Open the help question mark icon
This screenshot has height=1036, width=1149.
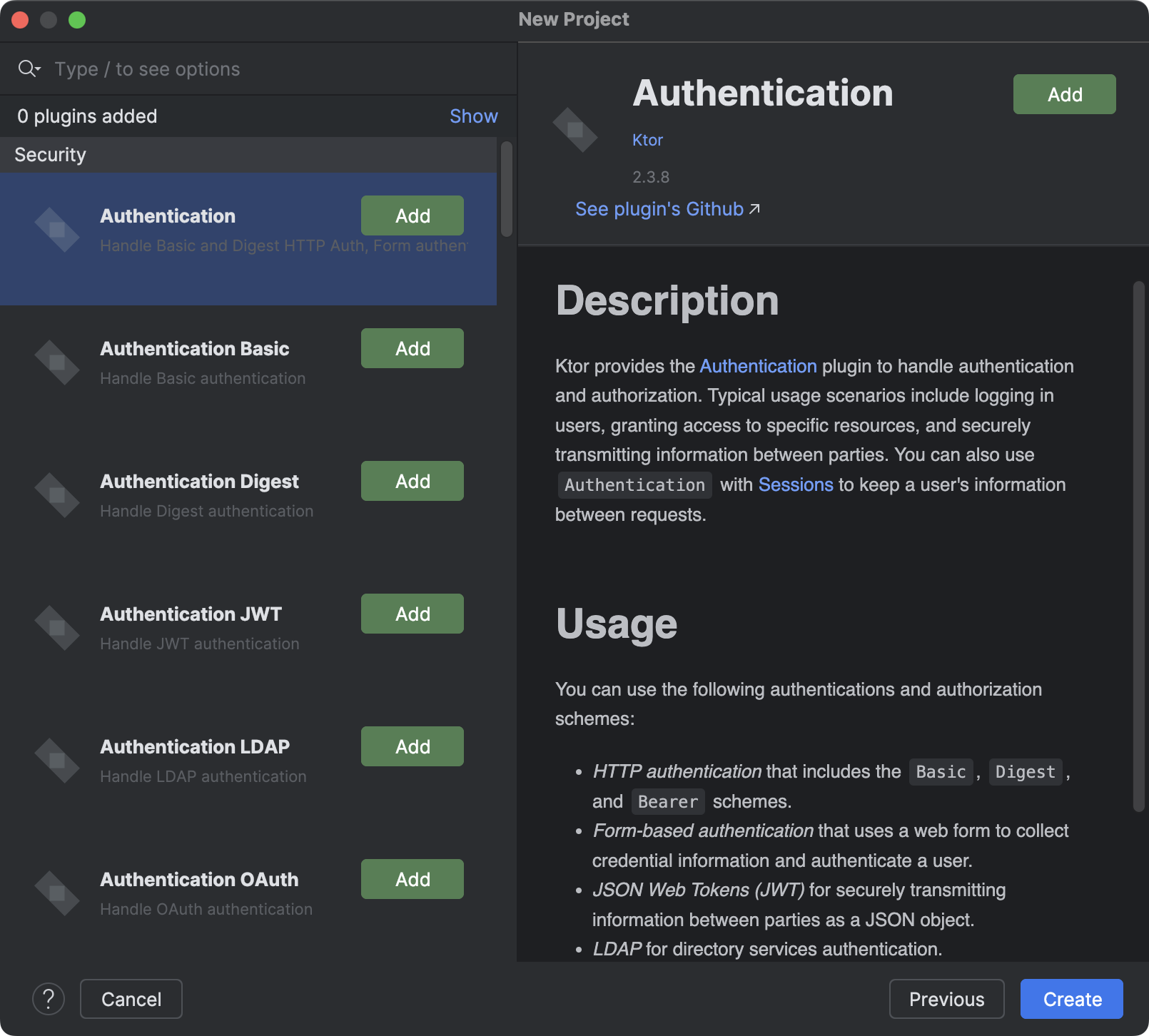pos(49,999)
